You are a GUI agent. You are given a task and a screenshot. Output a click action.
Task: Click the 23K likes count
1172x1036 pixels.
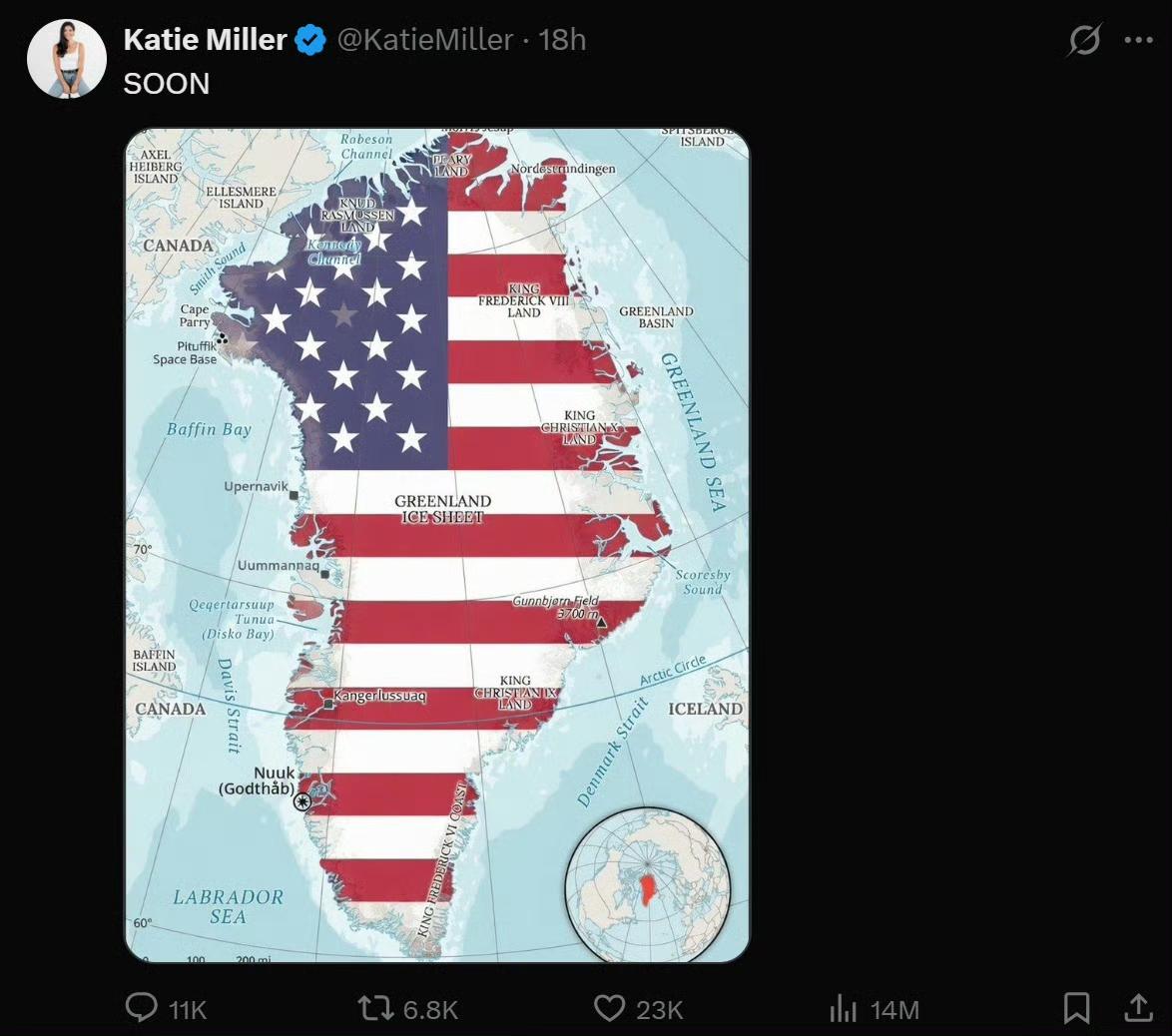660,1010
